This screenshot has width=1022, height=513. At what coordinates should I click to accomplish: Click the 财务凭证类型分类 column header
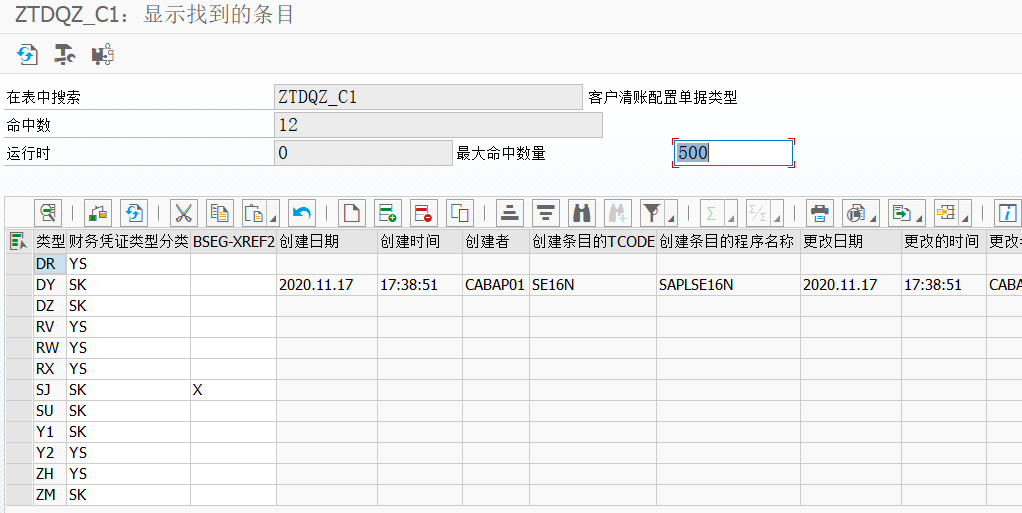click(128, 242)
